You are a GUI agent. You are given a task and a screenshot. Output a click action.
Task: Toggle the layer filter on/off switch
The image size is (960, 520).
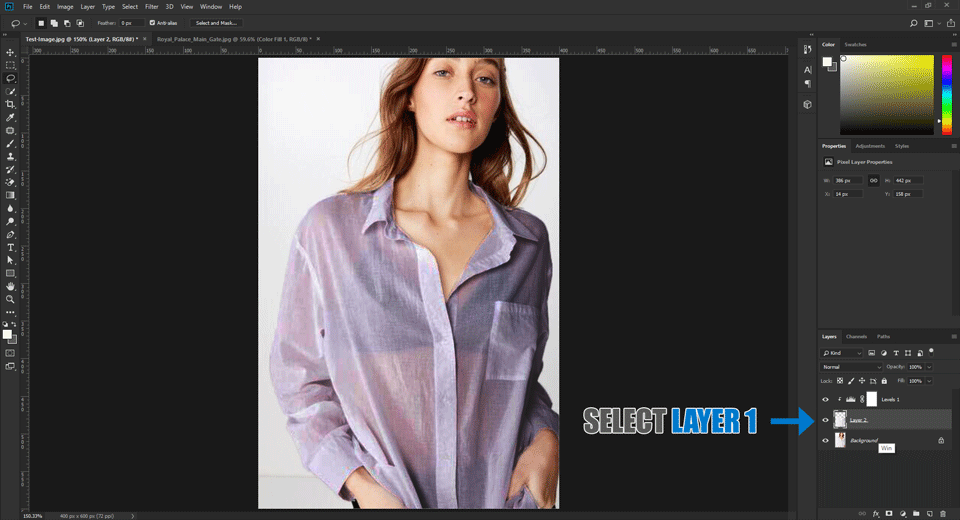[x=931, y=352]
